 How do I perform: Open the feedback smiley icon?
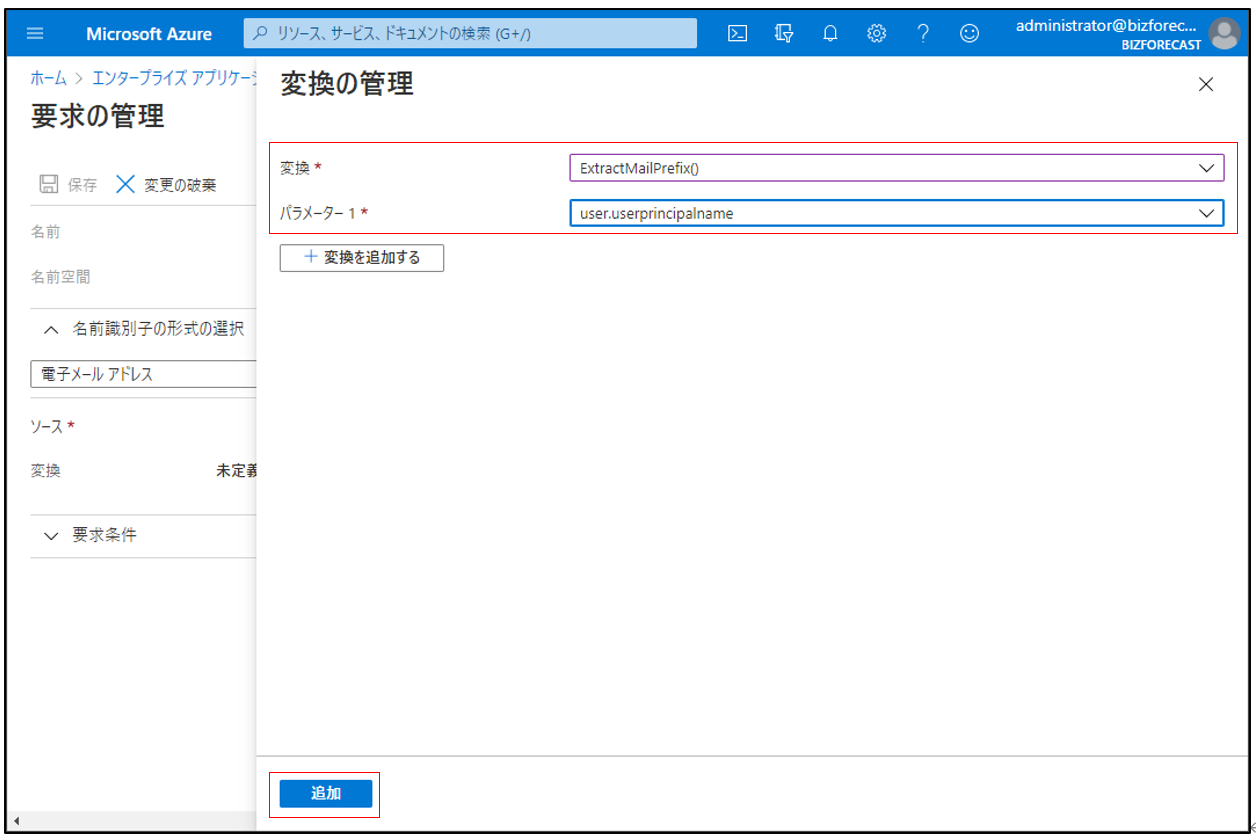click(x=969, y=33)
